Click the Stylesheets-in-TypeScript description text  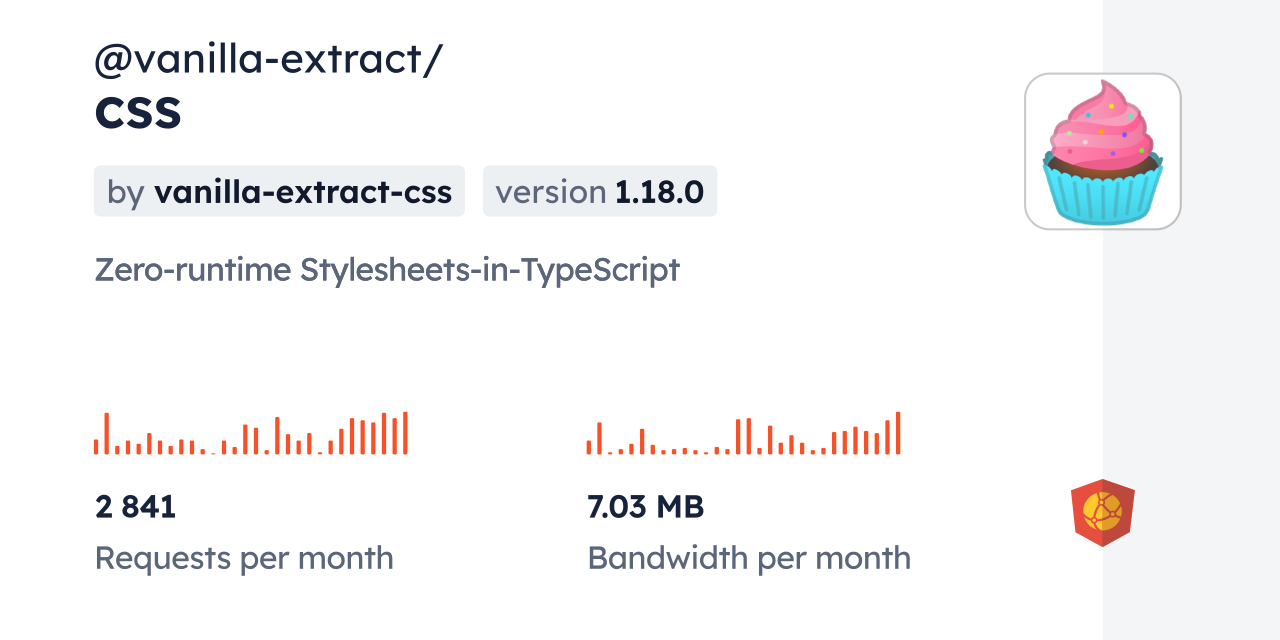coord(490,270)
